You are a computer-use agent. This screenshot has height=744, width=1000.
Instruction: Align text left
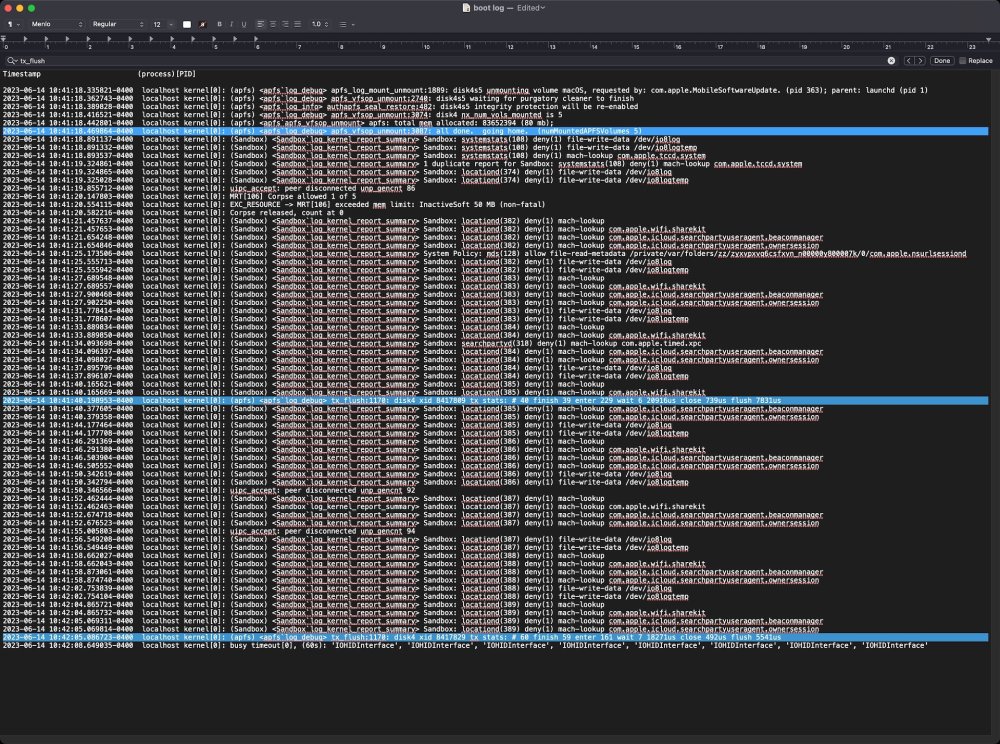click(261, 24)
